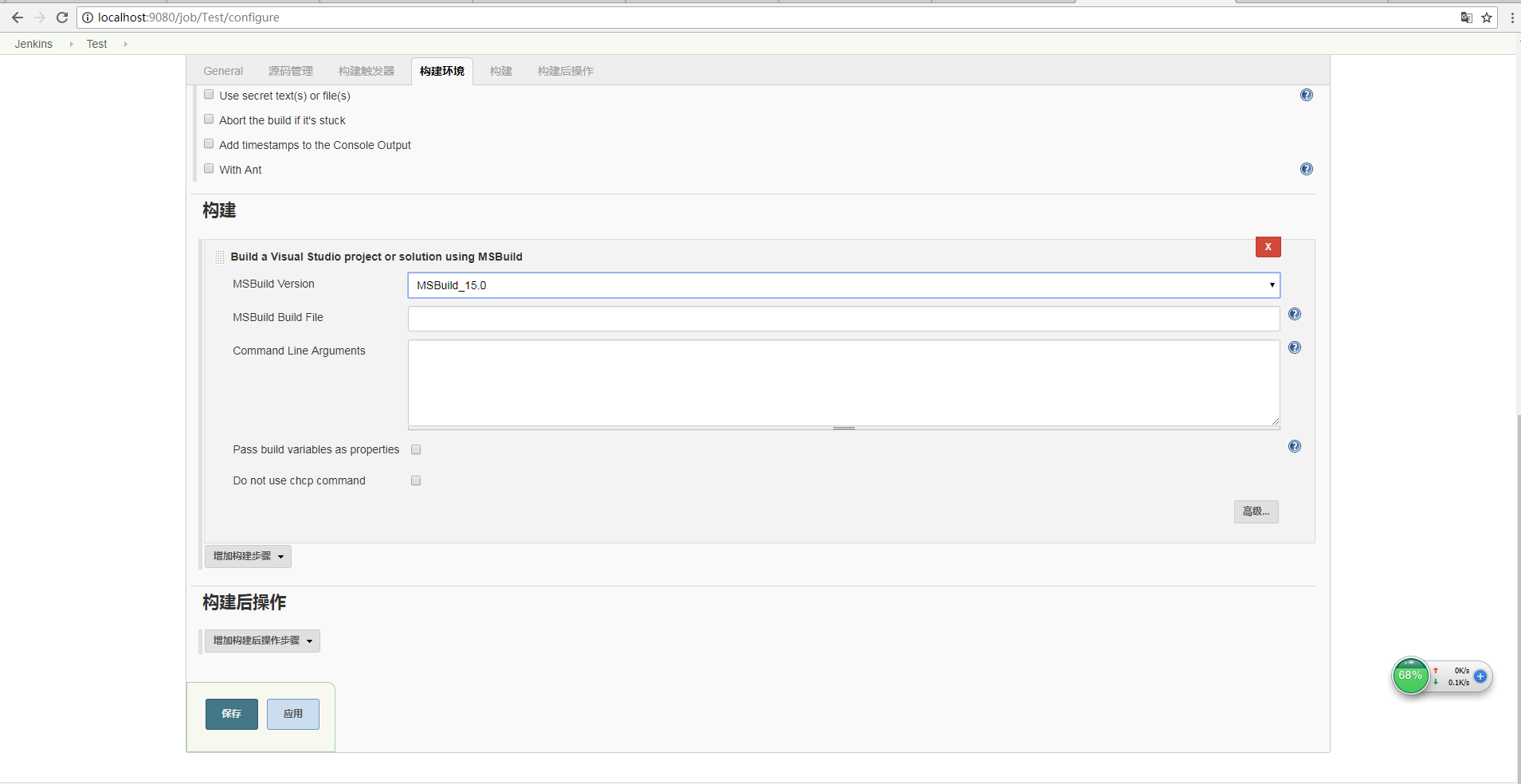Click the Command Line Arguments text area

coord(844,383)
